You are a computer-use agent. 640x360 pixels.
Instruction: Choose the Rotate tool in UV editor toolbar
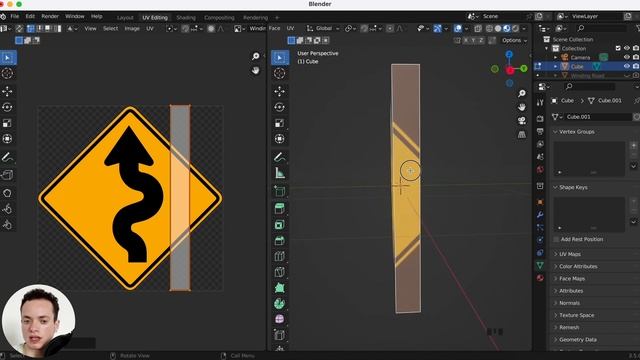click(7, 107)
